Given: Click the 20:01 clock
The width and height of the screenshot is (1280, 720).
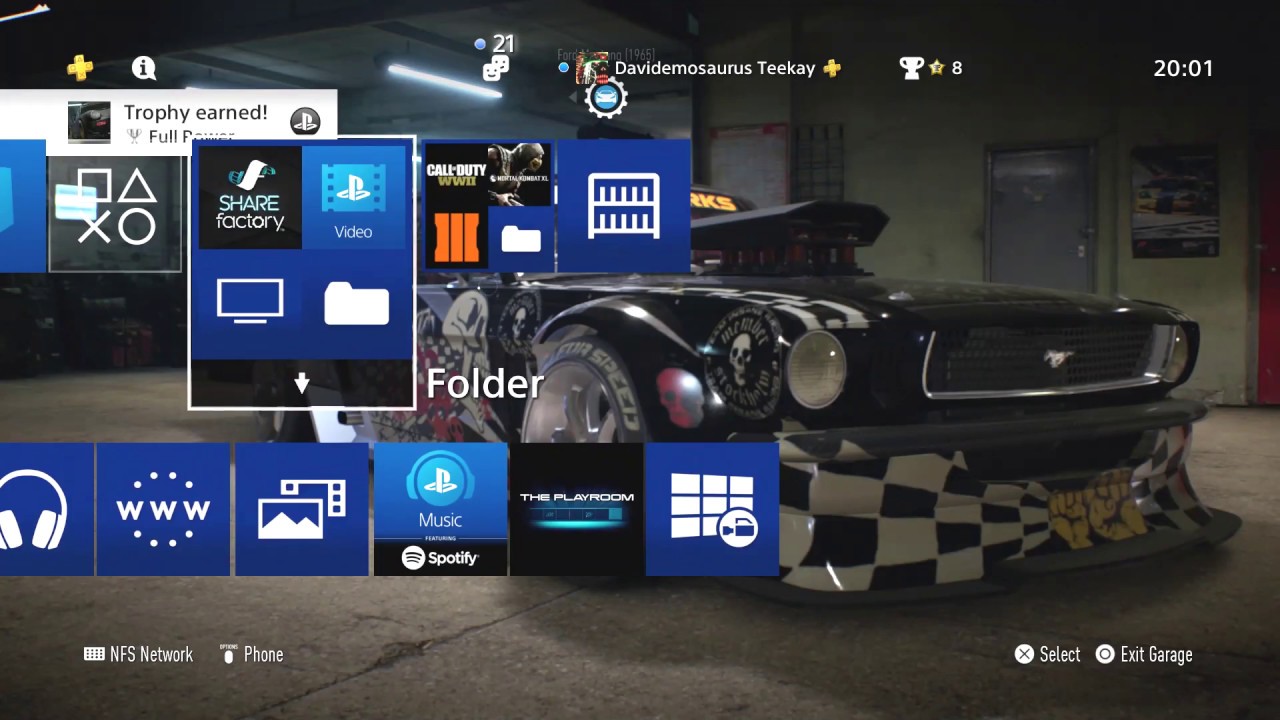Looking at the screenshot, I should pos(1183,68).
